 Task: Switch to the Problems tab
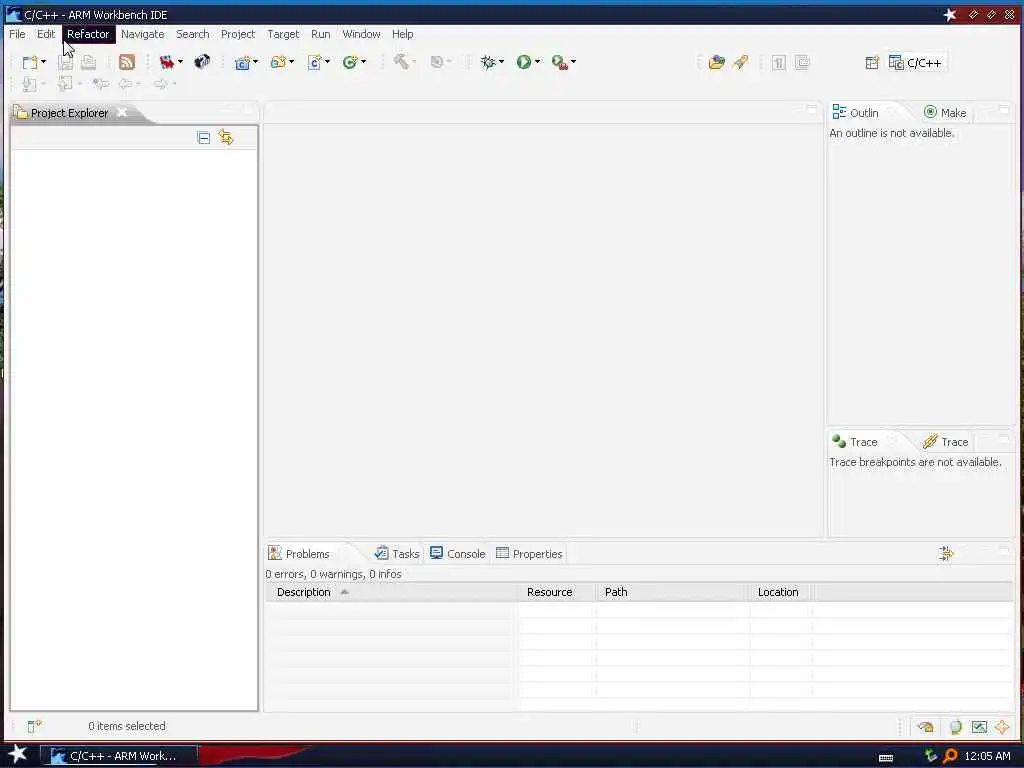(299, 554)
